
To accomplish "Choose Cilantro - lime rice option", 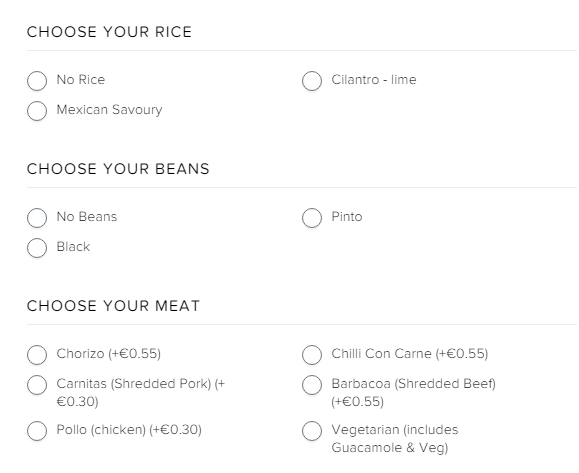I will 312,80.
